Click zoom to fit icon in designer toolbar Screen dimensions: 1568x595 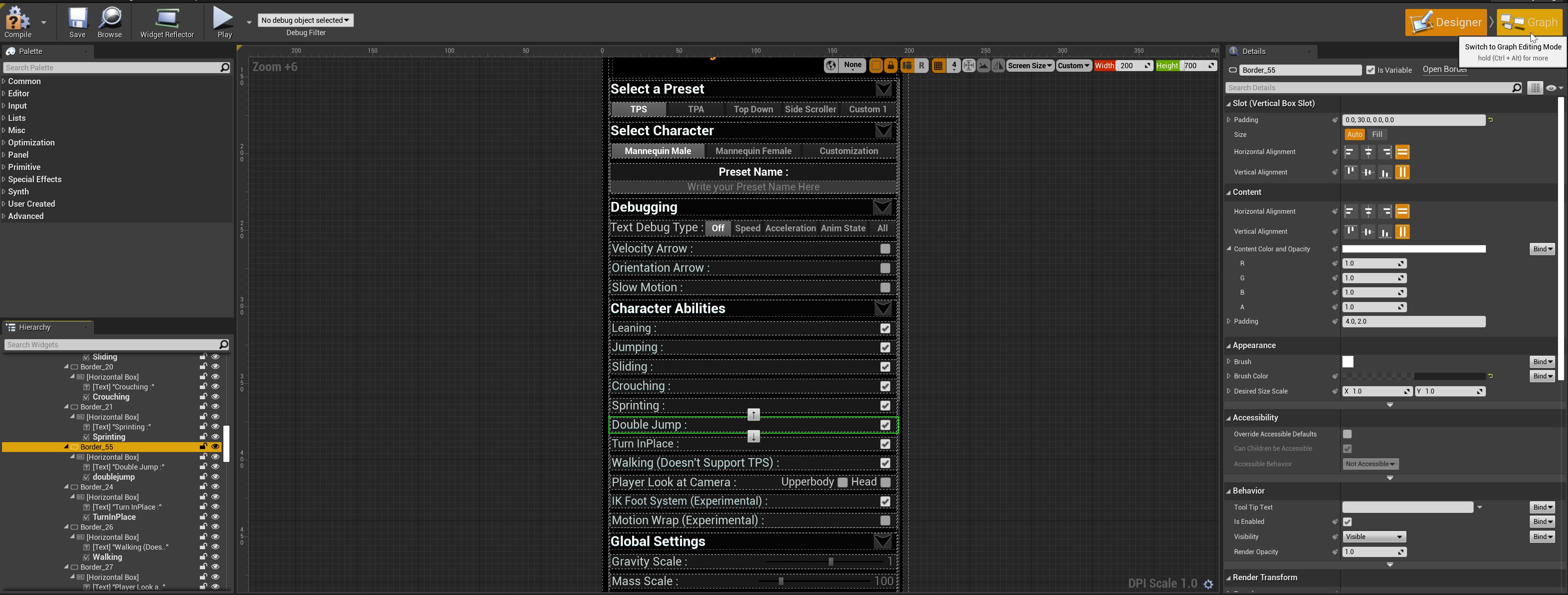point(969,66)
